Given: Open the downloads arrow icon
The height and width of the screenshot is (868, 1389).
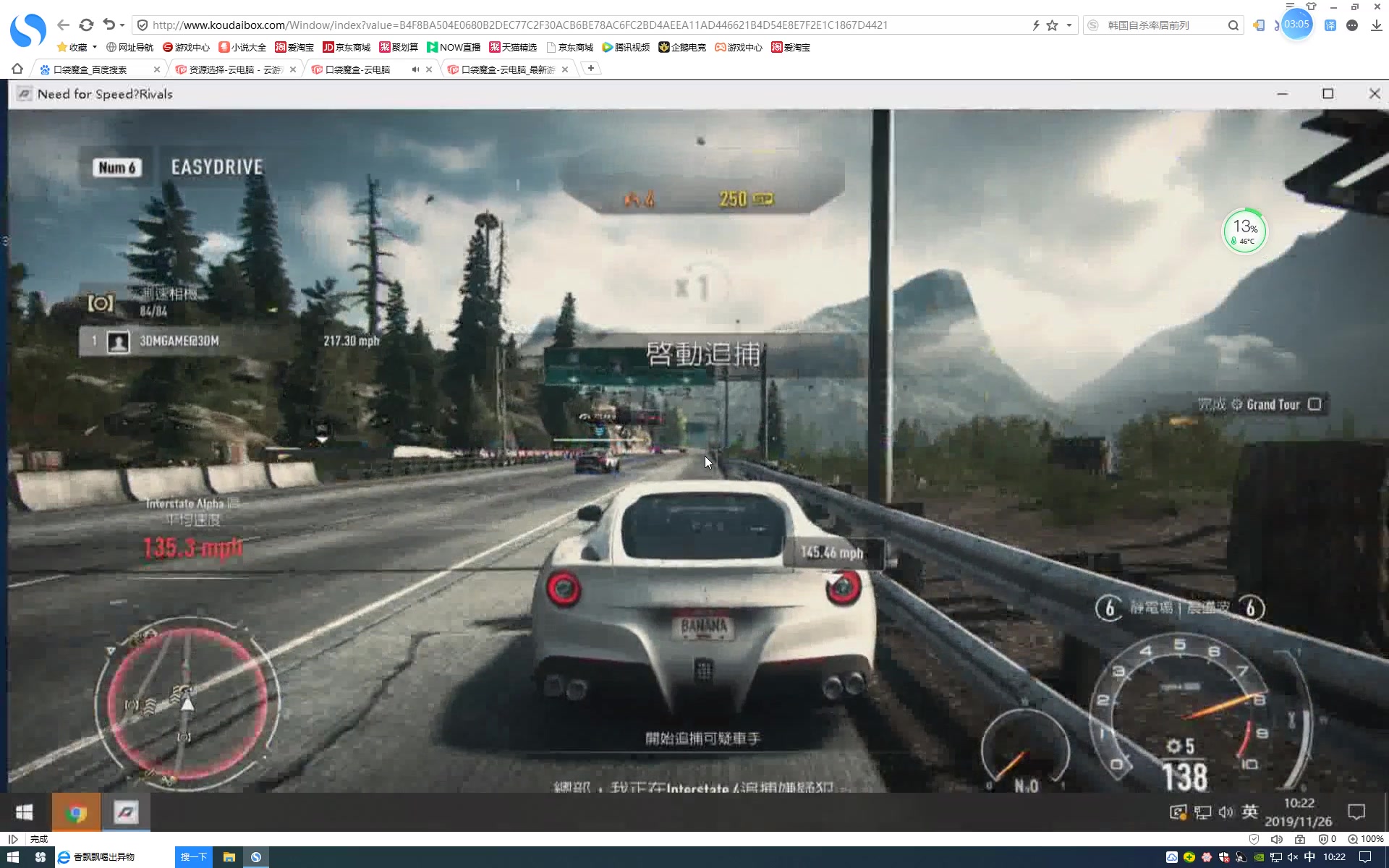Looking at the screenshot, I should (1376, 25).
